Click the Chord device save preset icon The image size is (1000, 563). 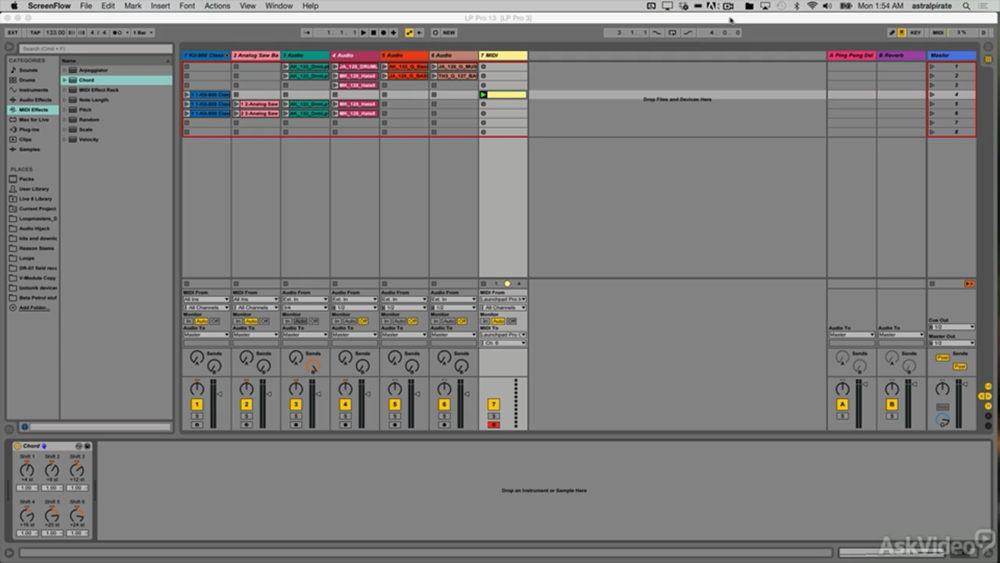87,446
